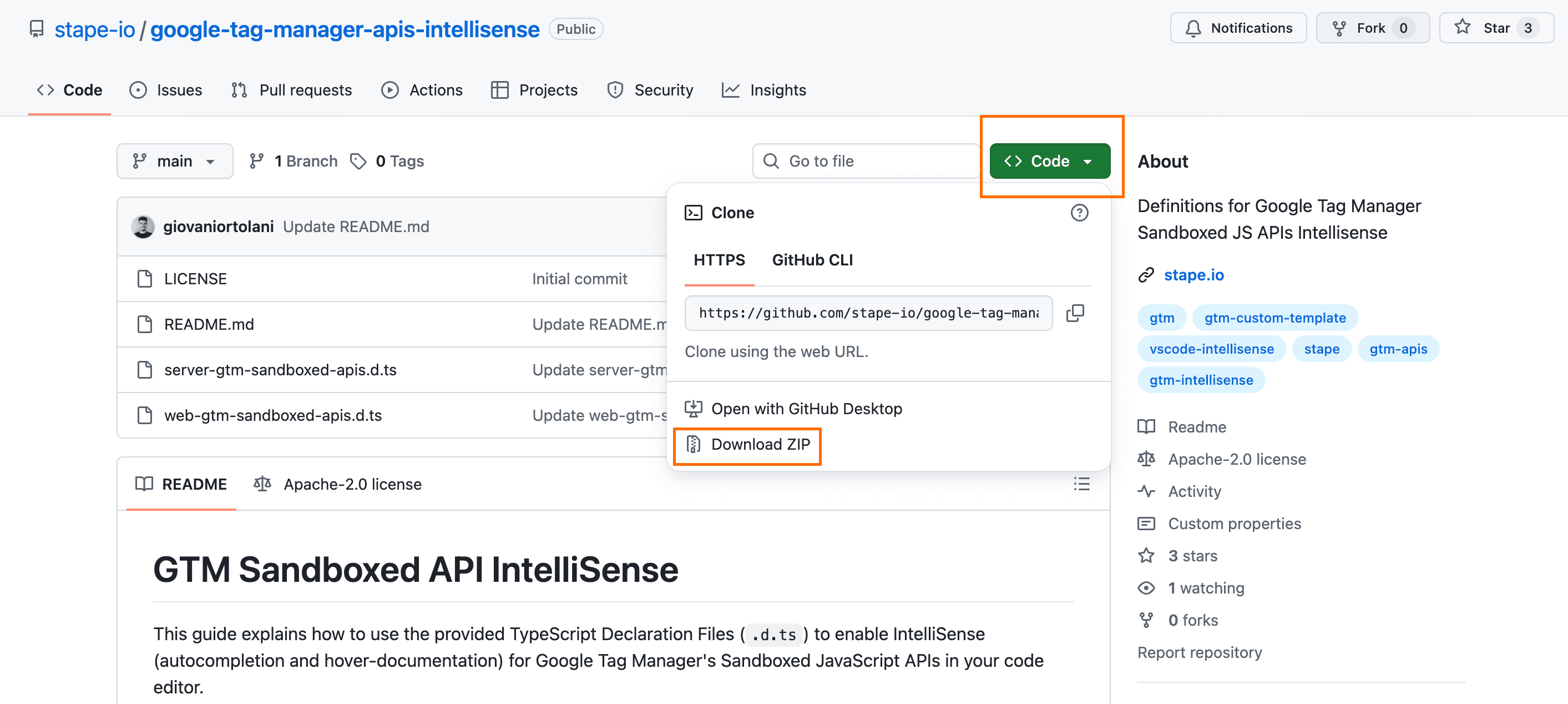Click Report repository link
Viewport: 1568px width, 704px height.
[1199, 653]
